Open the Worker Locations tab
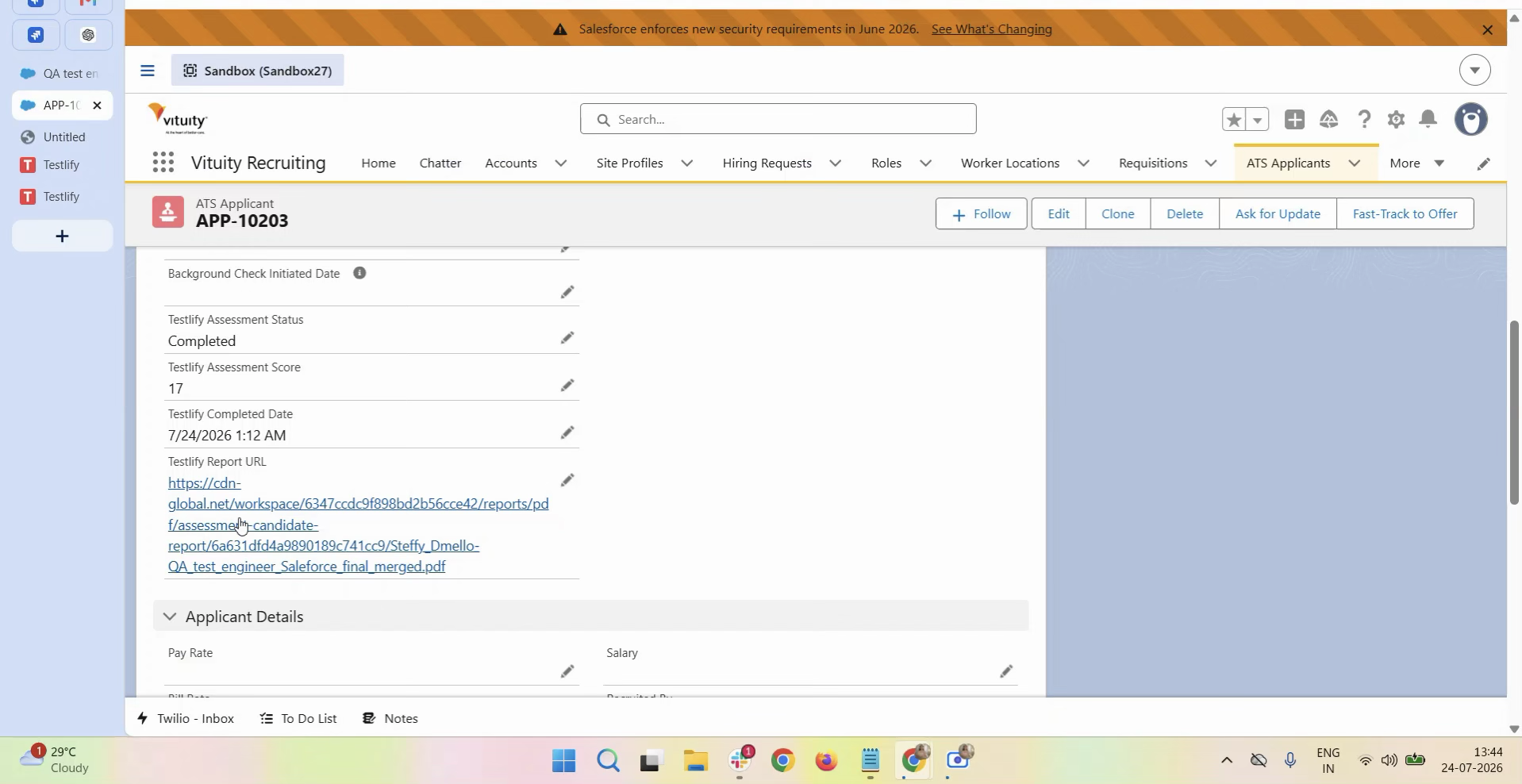Viewport: 1522px width, 784px height. click(1010, 163)
